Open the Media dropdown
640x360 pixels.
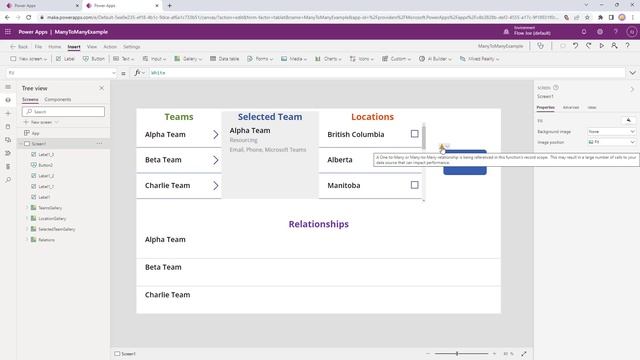coord(294,59)
